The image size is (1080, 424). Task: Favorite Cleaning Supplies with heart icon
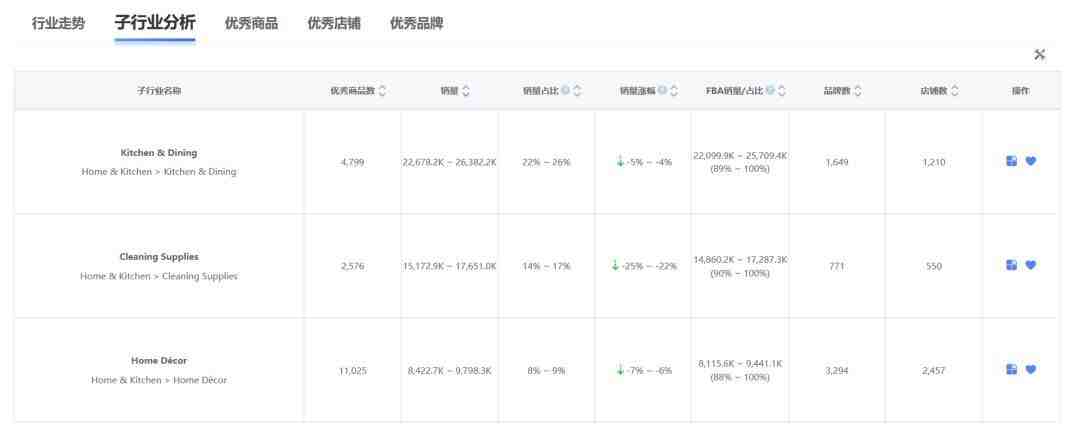tap(1030, 265)
